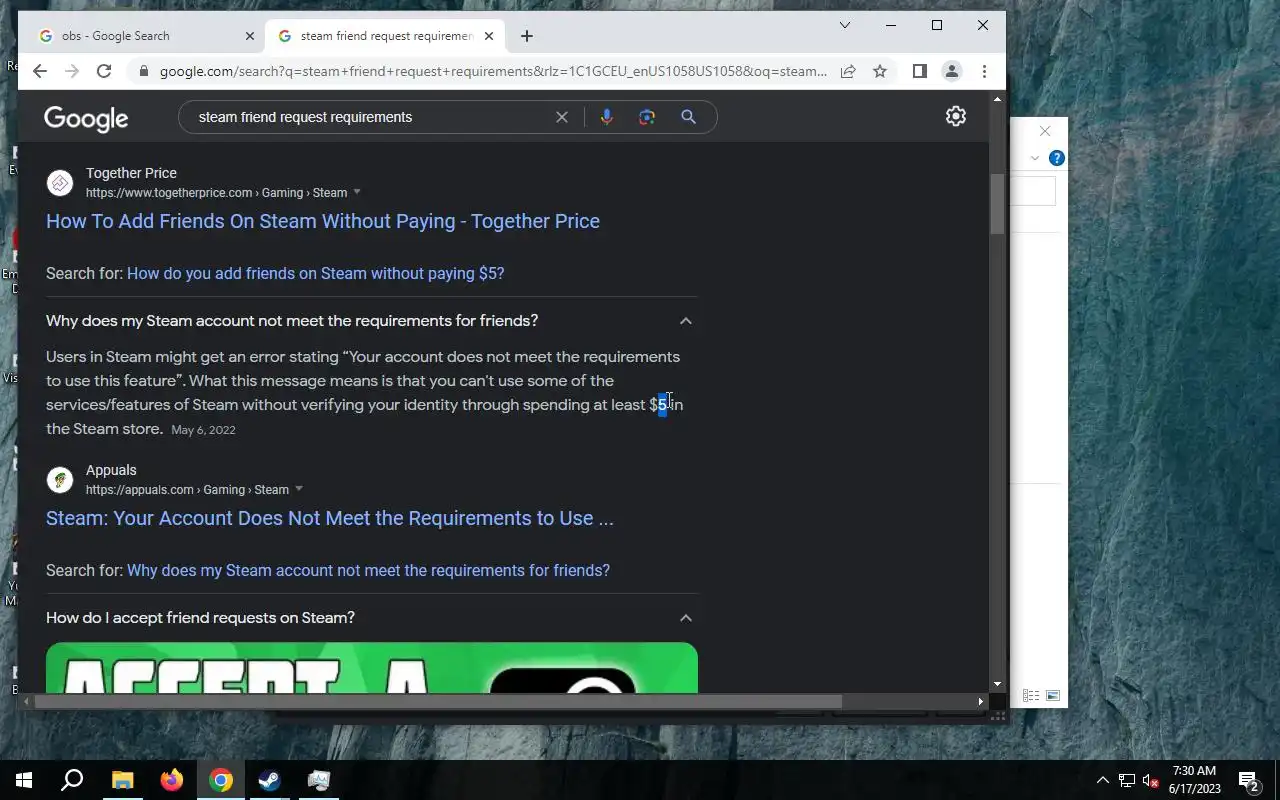This screenshot has width=1280, height=800.
Task: Launch Firefox from the taskbar
Action: pos(172,780)
